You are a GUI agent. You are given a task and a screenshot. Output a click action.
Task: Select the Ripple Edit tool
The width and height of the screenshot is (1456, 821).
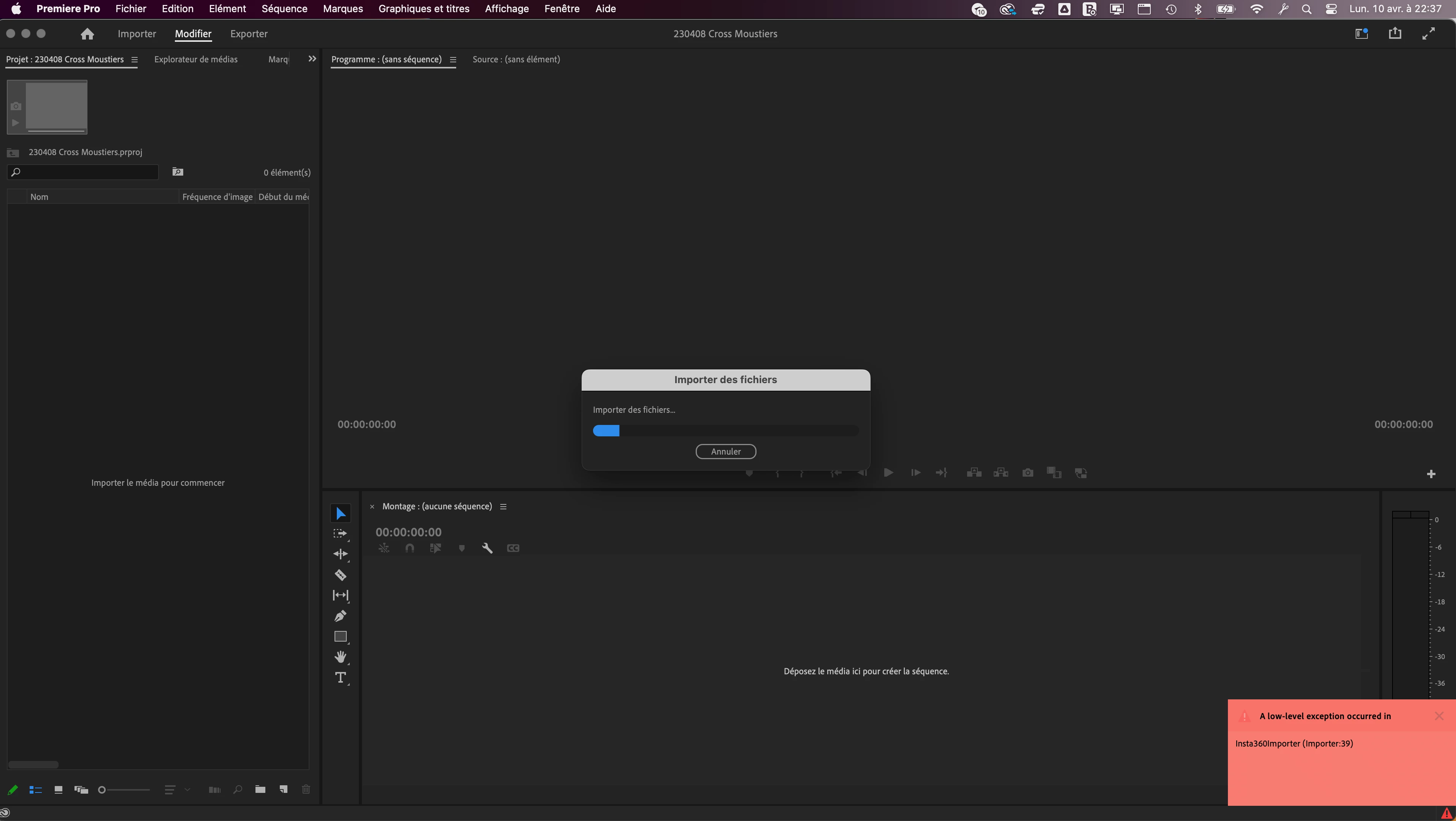pos(340,554)
